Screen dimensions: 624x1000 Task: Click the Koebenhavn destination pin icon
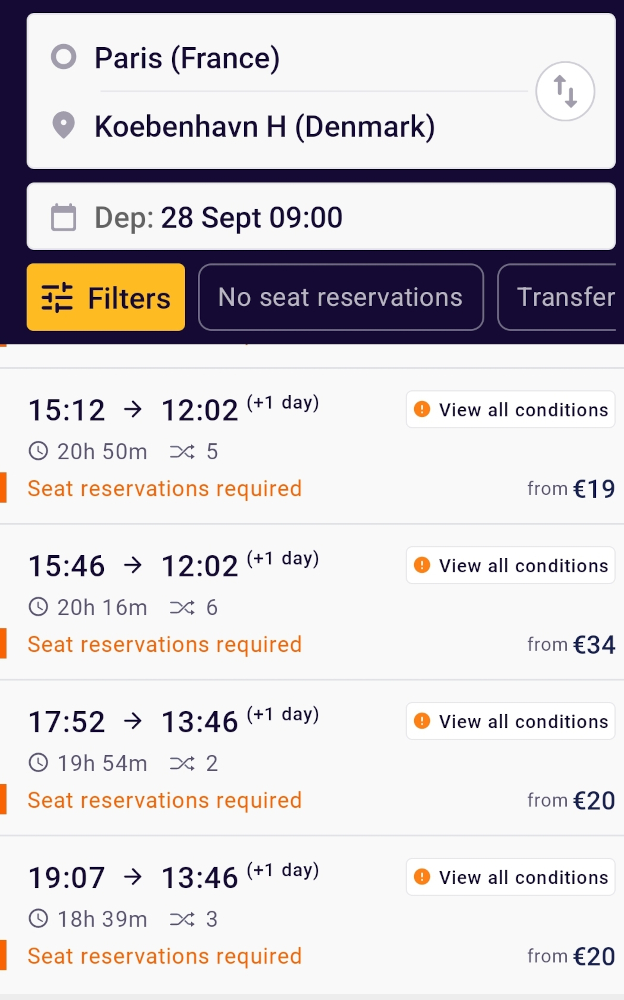coord(64,127)
